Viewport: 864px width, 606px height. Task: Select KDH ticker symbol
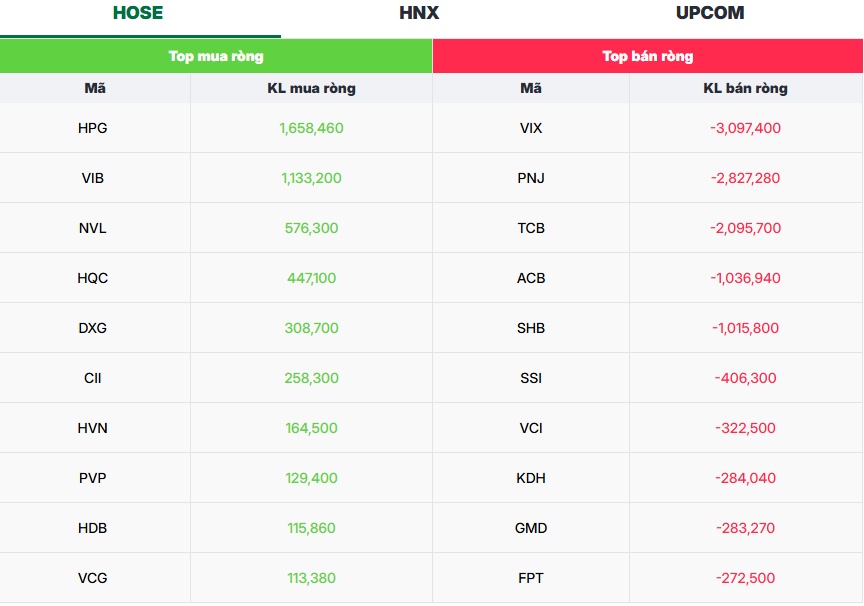point(531,478)
